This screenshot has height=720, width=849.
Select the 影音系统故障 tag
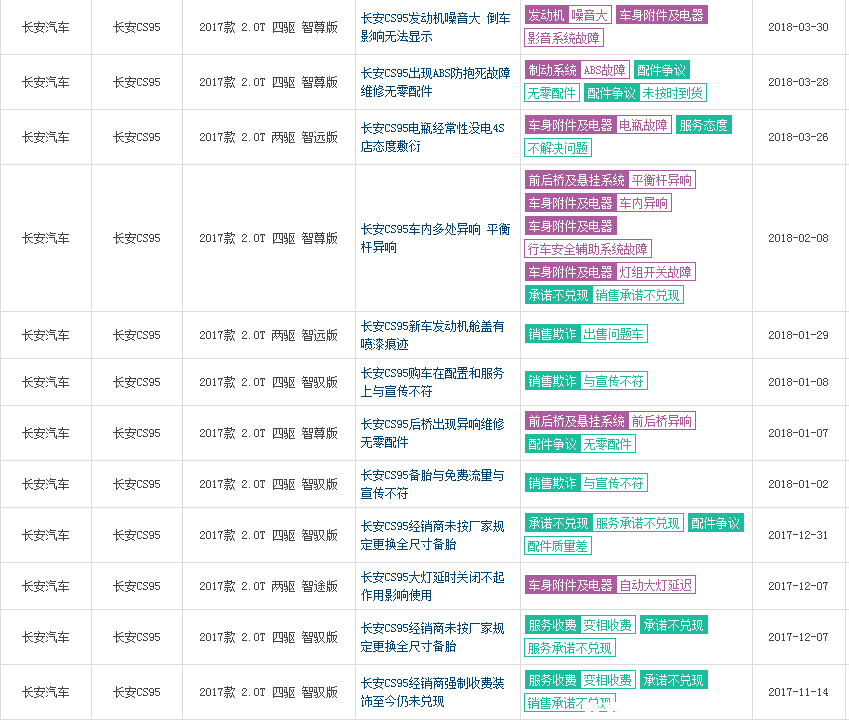coord(564,38)
